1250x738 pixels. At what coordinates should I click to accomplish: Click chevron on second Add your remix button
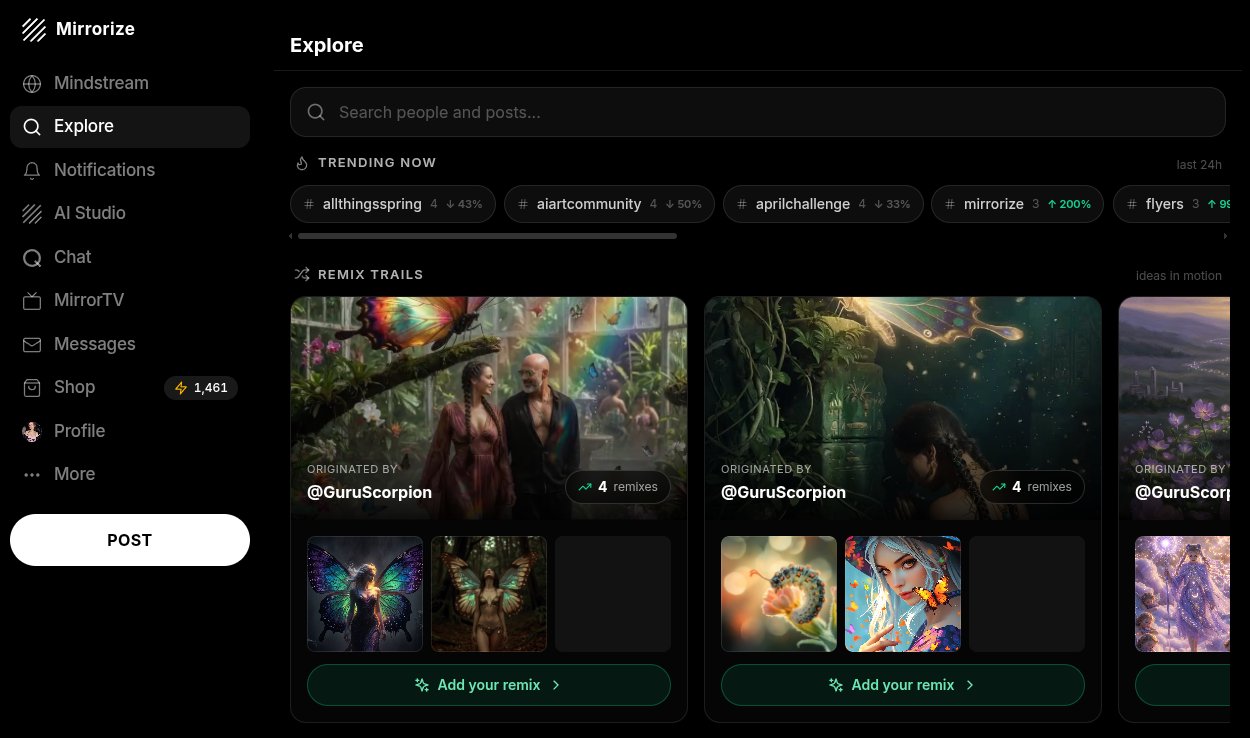coord(970,685)
